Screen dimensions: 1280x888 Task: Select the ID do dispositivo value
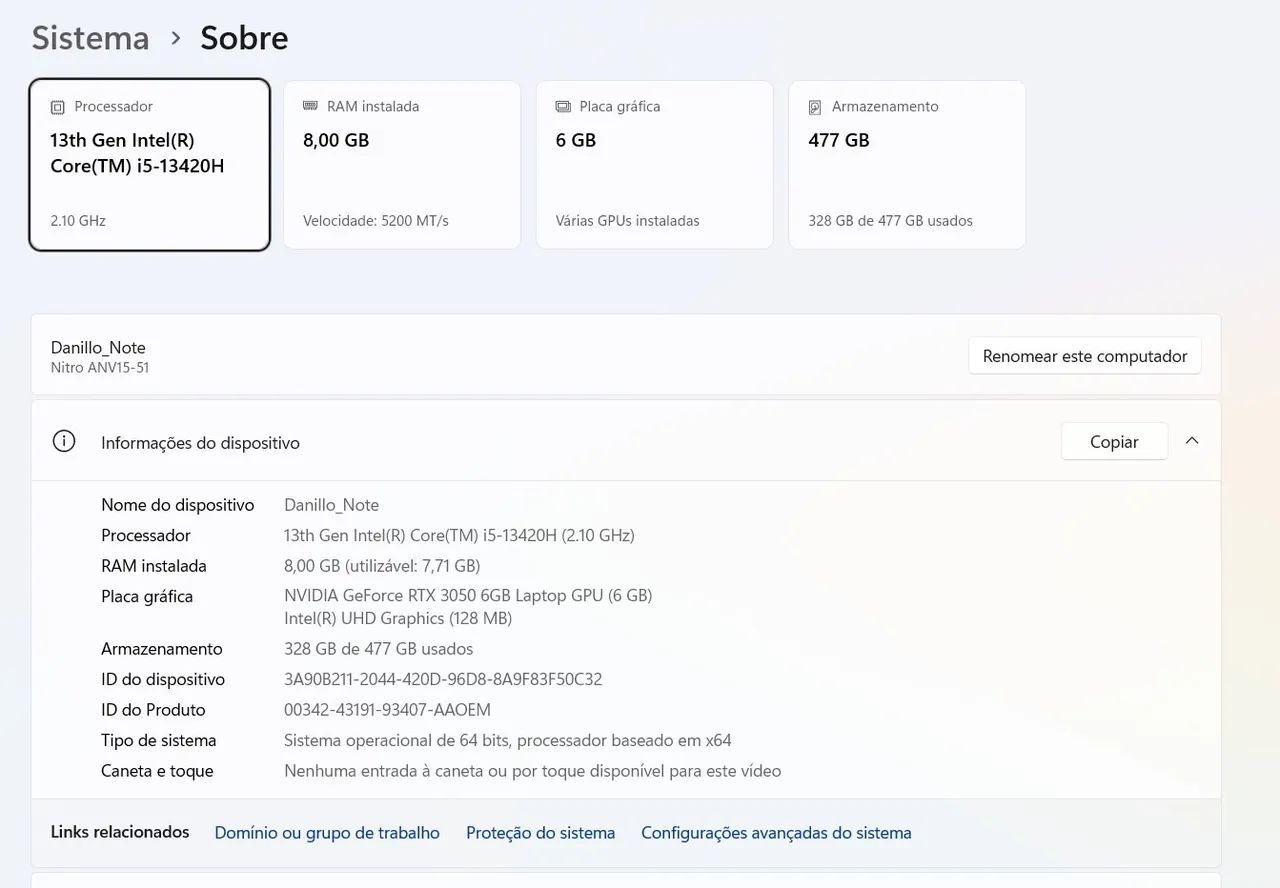click(x=443, y=680)
